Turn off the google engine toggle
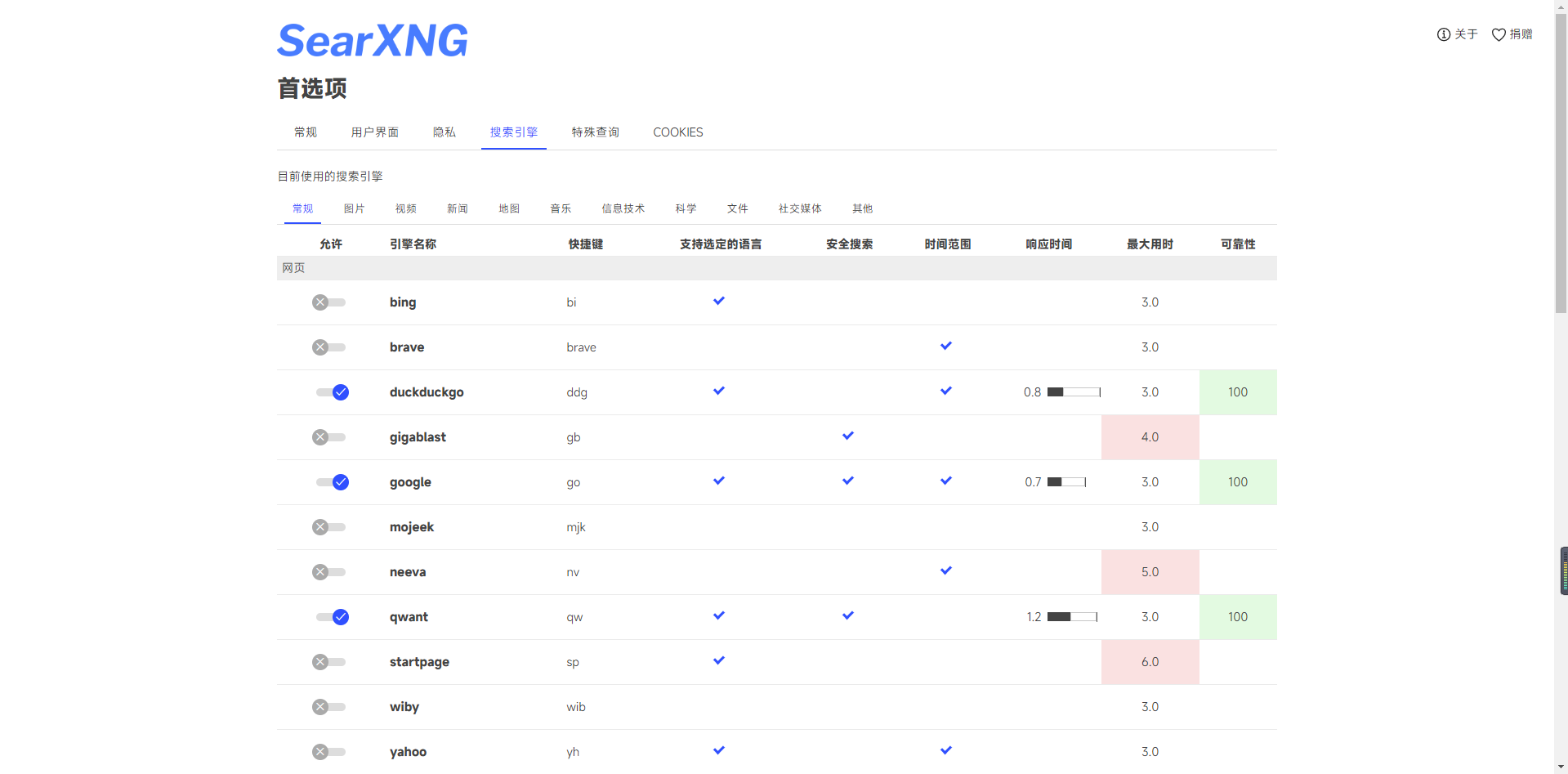Viewport: 1568px width, 774px height. pos(333,482)
